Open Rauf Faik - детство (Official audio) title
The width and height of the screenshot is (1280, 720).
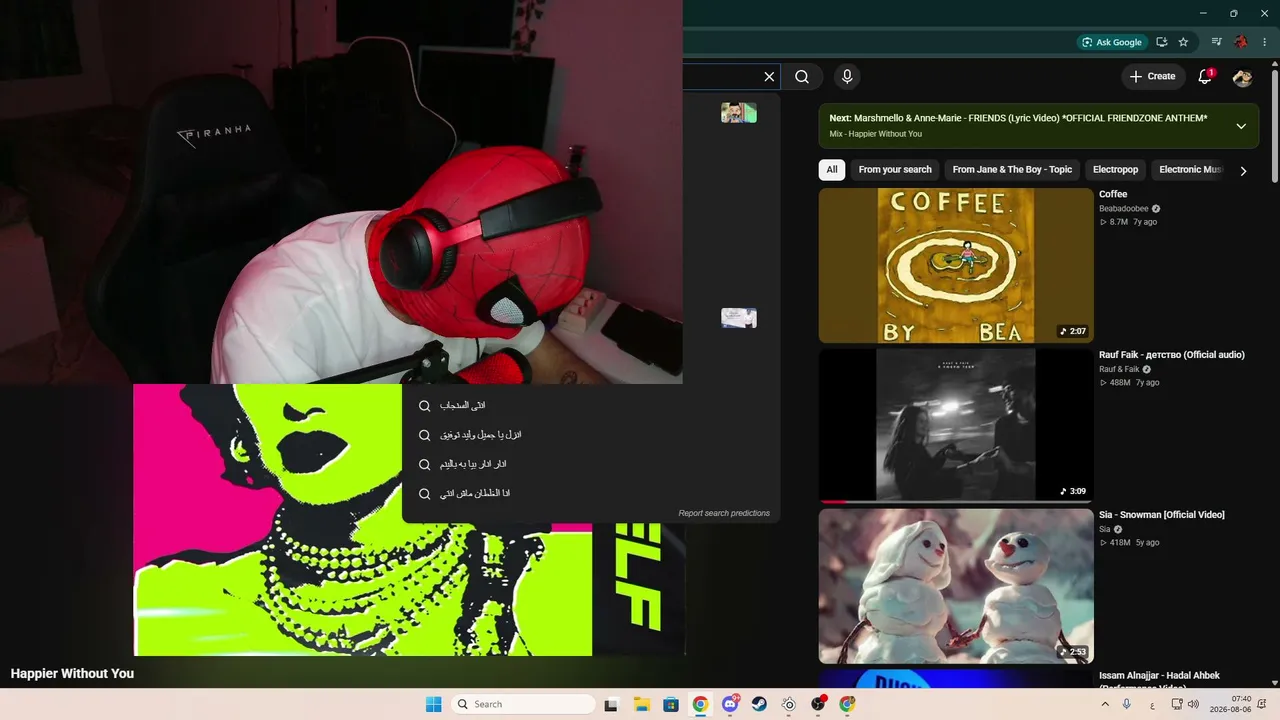pyautogui.click(x=1172, y=355)
